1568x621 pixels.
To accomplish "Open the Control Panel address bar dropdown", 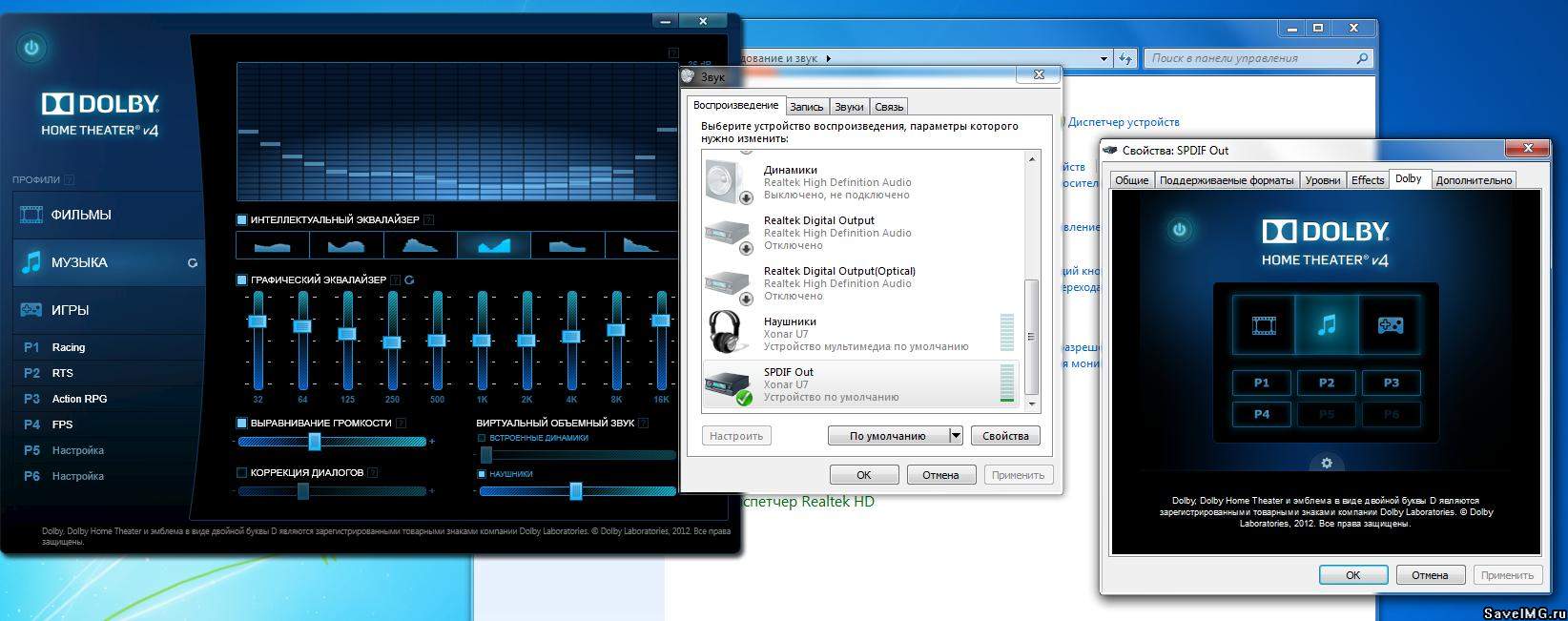I will point(1104,58).
